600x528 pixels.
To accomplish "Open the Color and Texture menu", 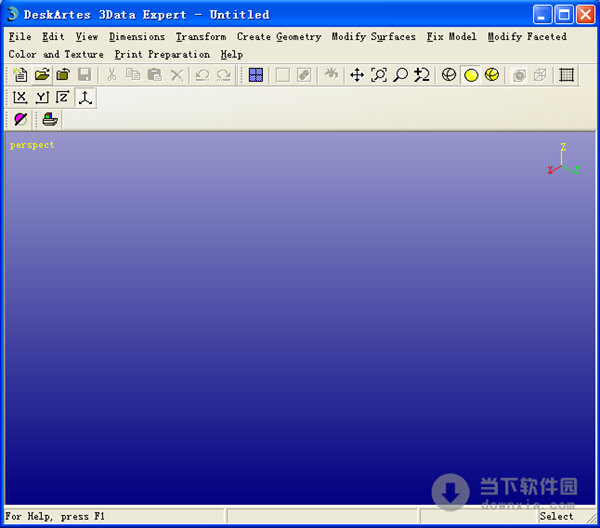I will pyautogui.click(x=56, y=54).
